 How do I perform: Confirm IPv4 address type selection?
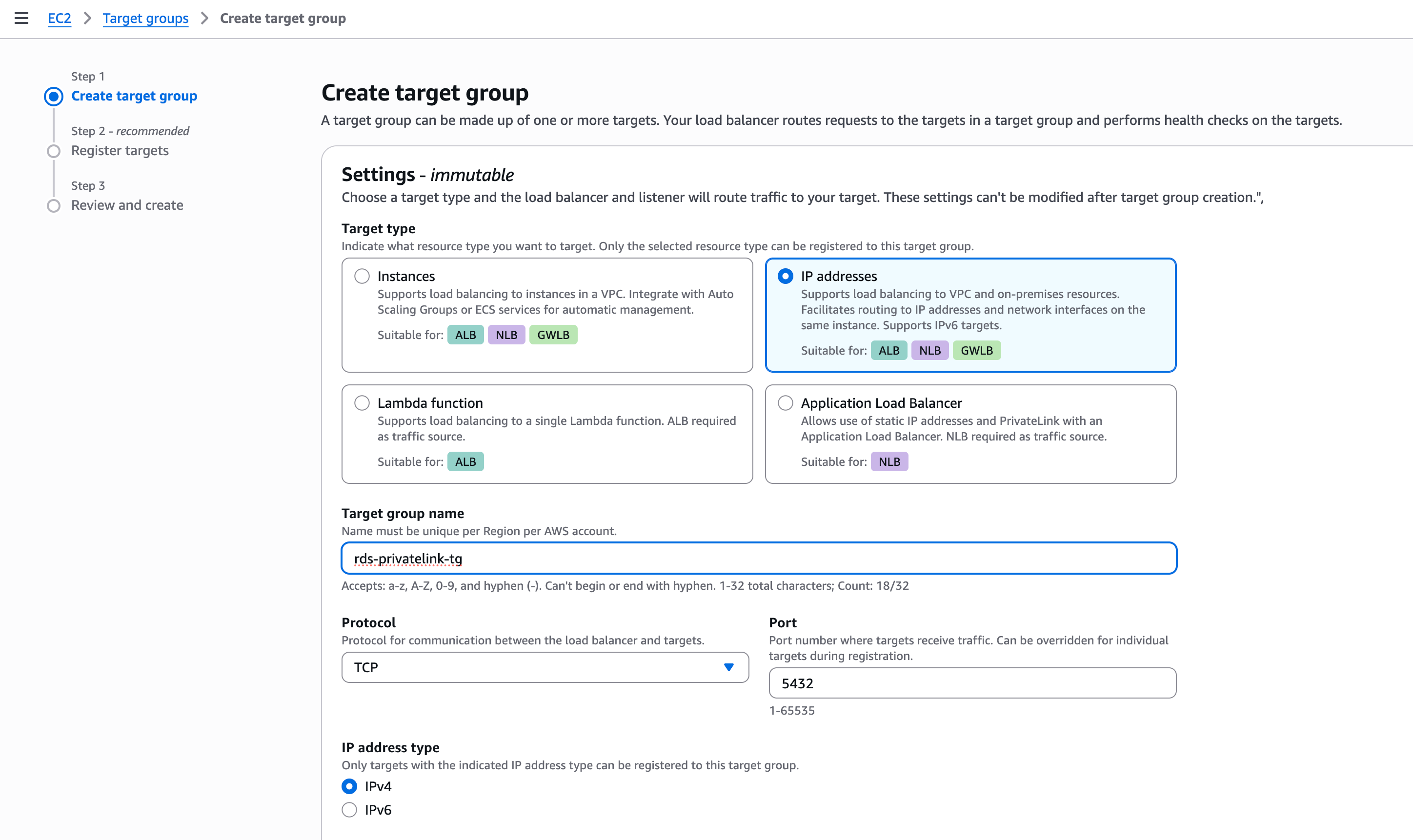[349, 786]
